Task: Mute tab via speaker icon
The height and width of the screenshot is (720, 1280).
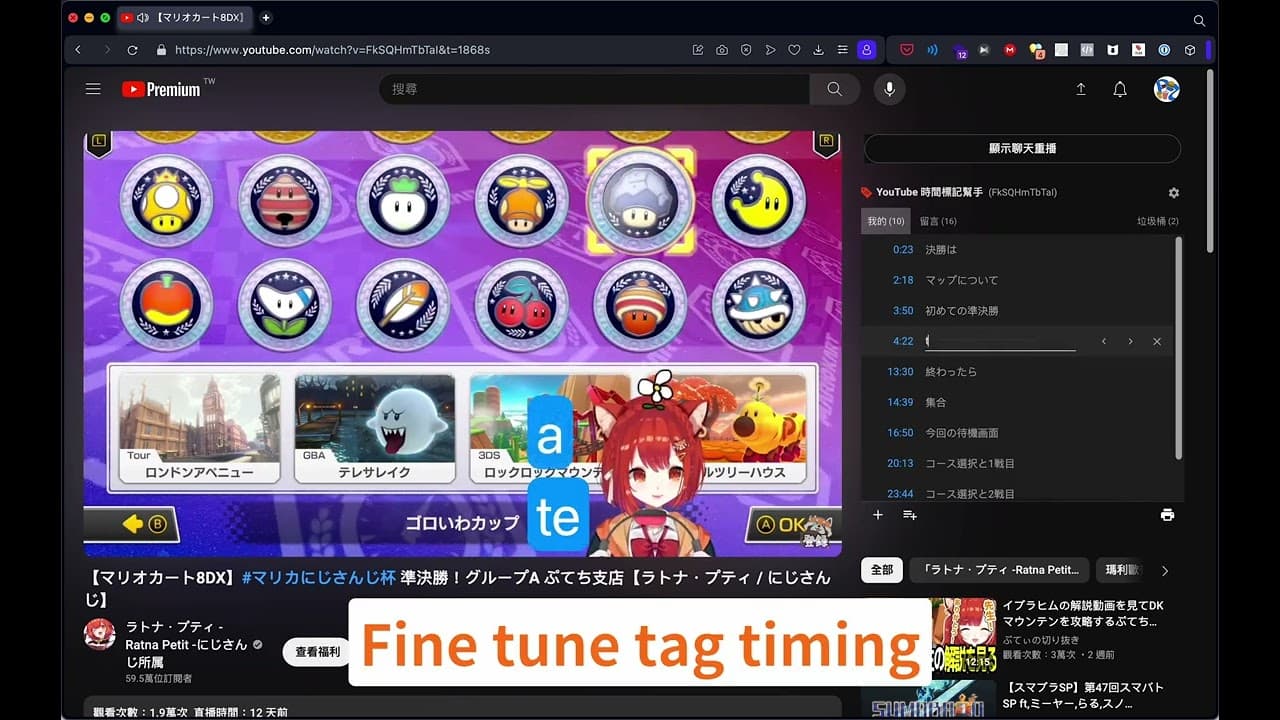Action: coord(143,18)
